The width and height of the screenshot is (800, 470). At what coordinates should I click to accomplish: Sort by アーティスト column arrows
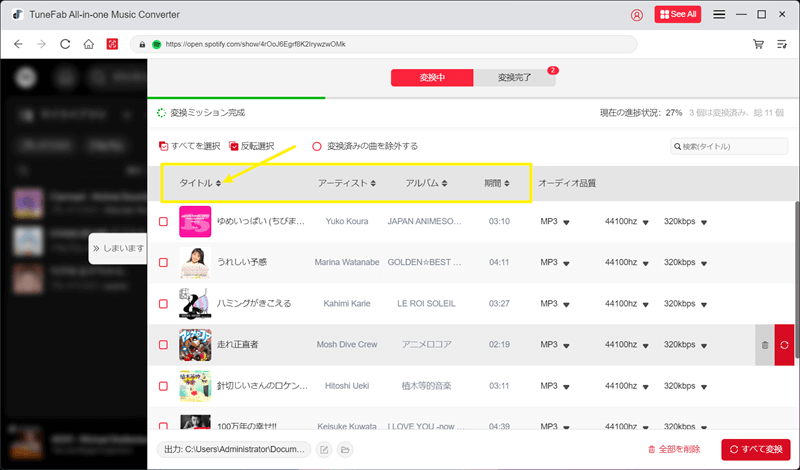tap(373, 183)
